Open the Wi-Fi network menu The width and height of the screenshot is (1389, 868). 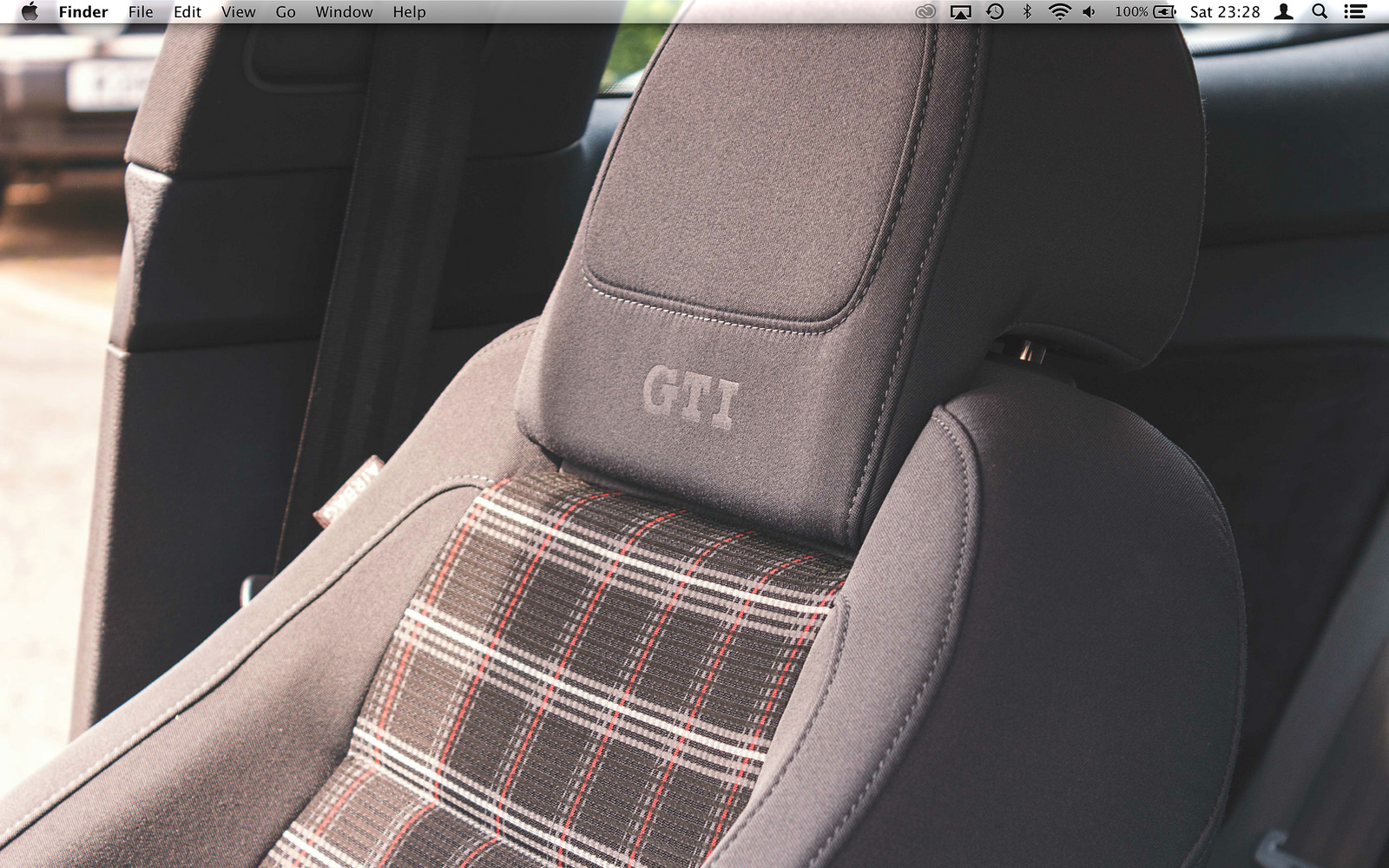[1059, 11]
